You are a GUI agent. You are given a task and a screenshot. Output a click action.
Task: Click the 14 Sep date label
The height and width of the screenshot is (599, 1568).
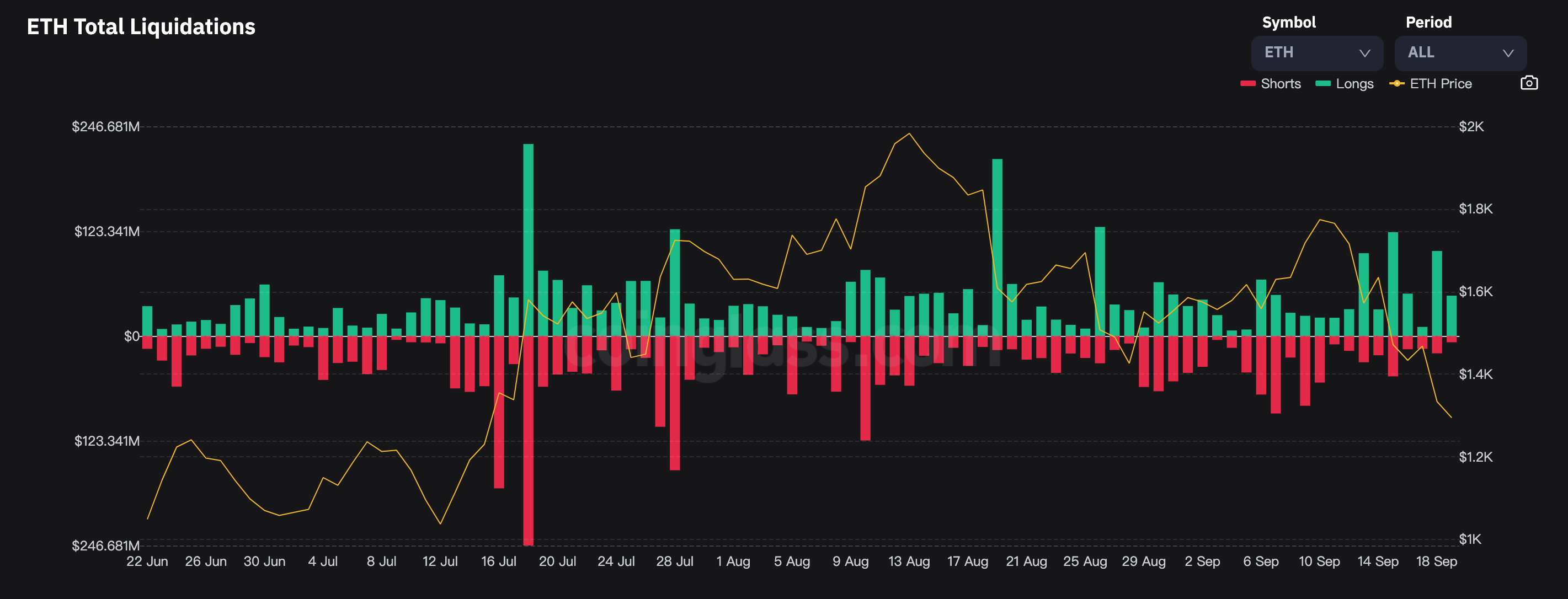coord(1378,561)
